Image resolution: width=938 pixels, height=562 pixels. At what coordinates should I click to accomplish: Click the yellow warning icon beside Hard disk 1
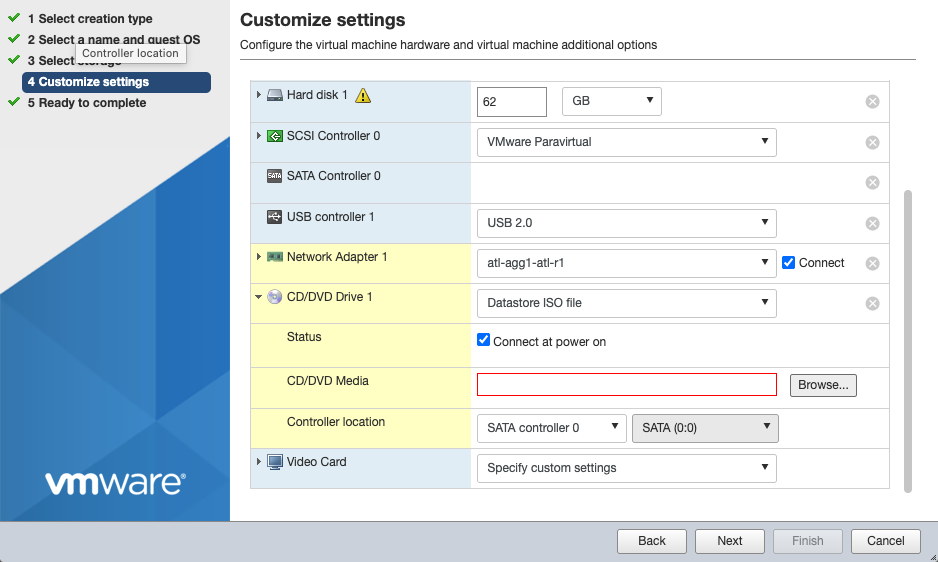pos(363,95)
